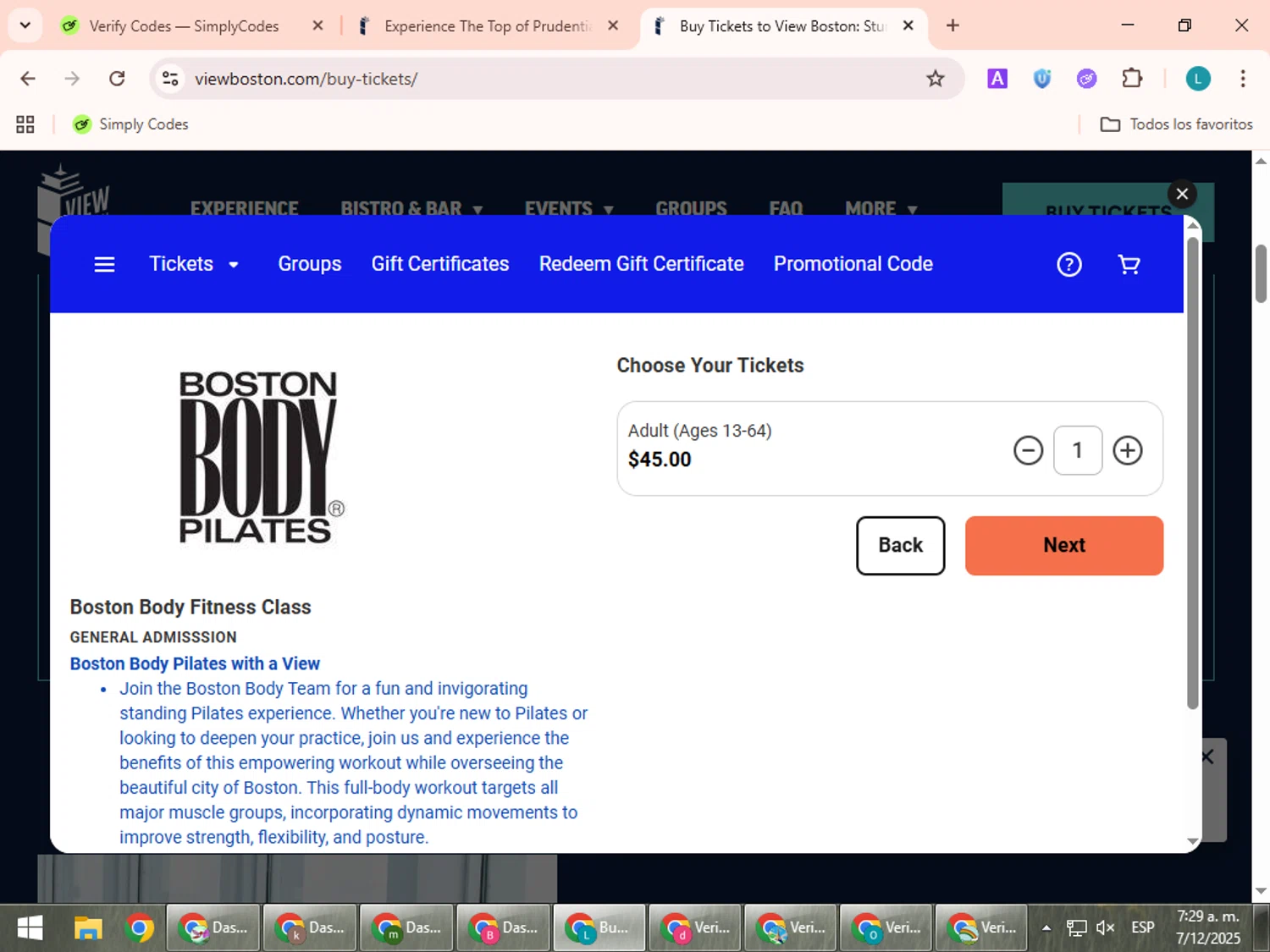Open Gift Certificates menu item
Viewport: 1270px width, 952px height.
tap(440, 264)
